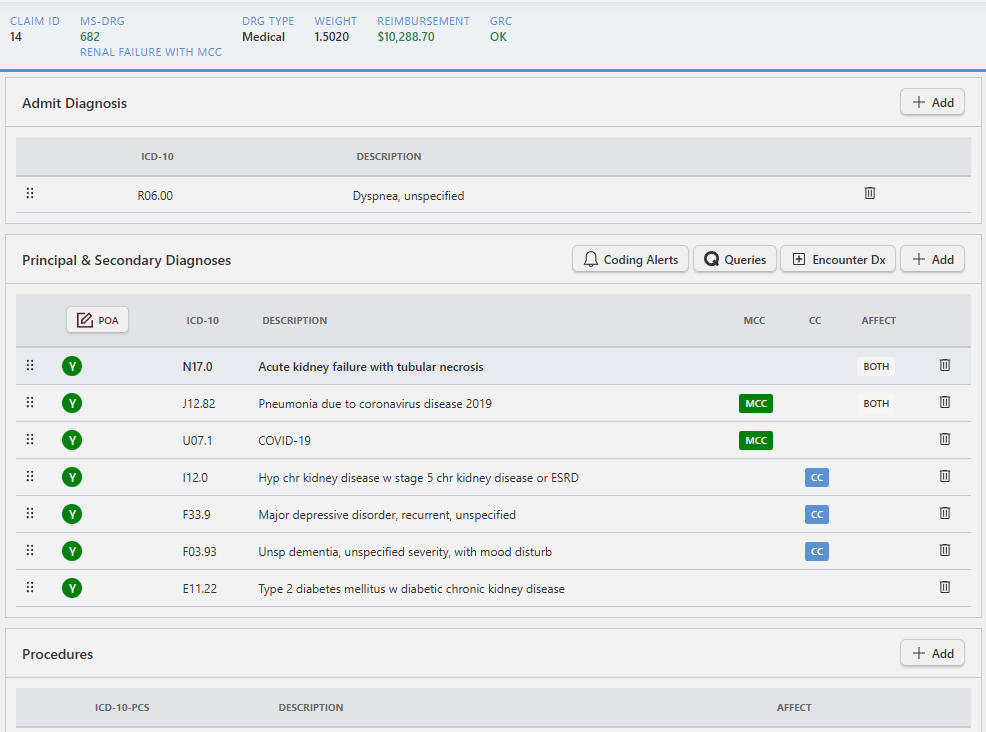Open Coding Alerts via the bell icon
The image size is (986, 732).
590,259
